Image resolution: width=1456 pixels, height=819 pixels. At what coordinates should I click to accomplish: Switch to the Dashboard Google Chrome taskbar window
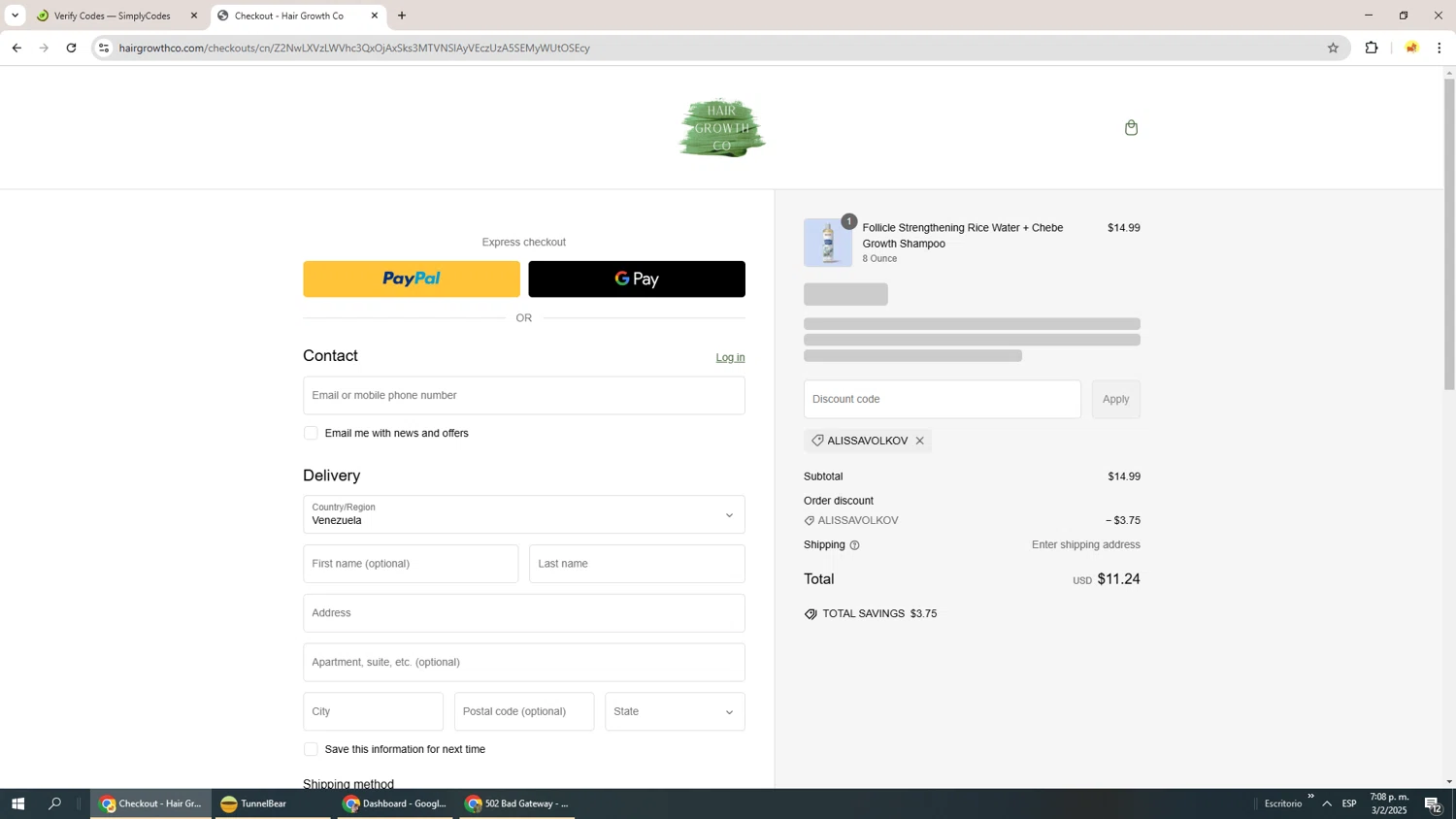[x=396, y=803]
